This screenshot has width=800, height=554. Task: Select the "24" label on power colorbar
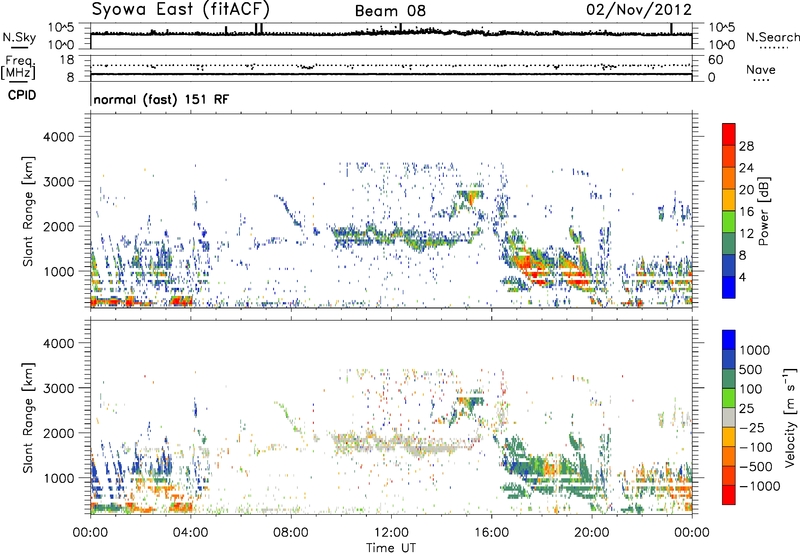click(746, 168)
